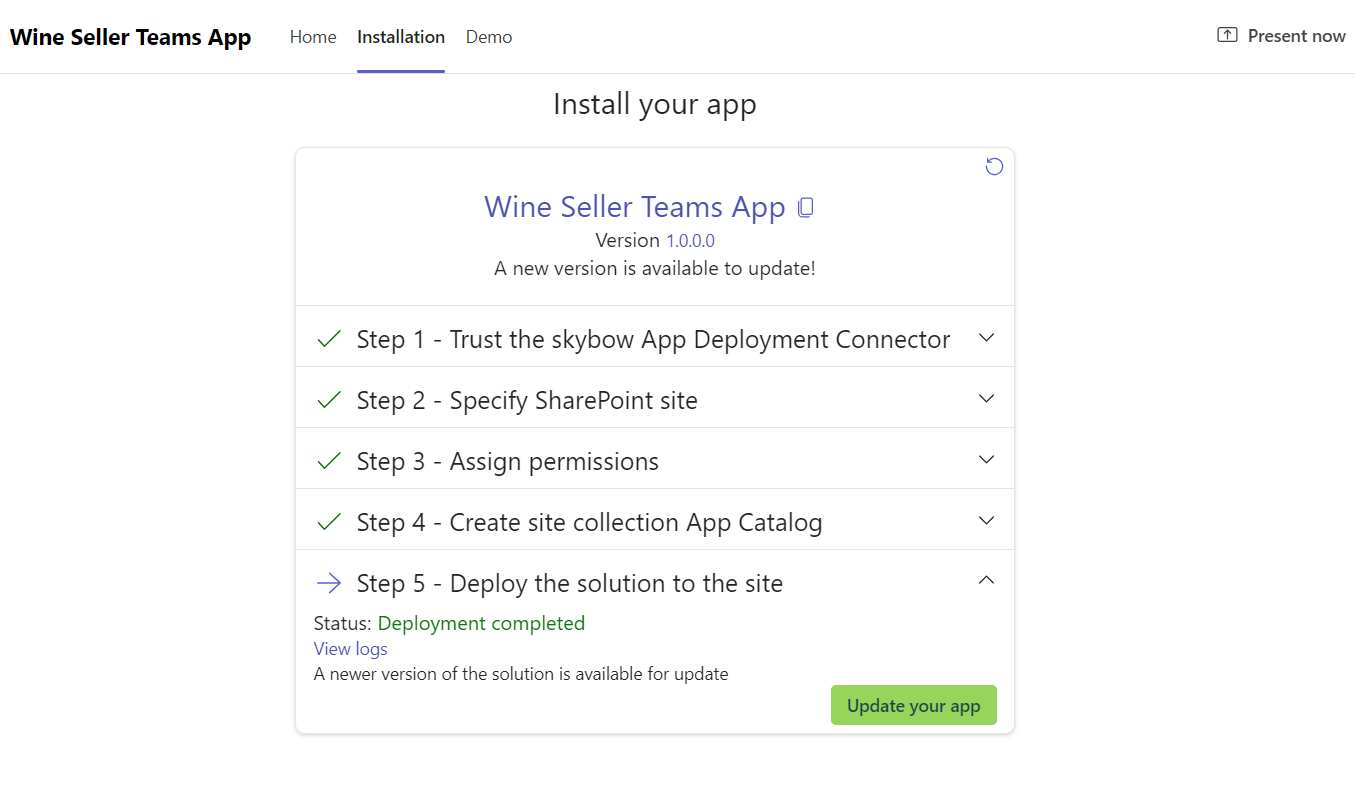
Task: Click Step 2 - Specify SharePoint site title
Action: (527, 401)
